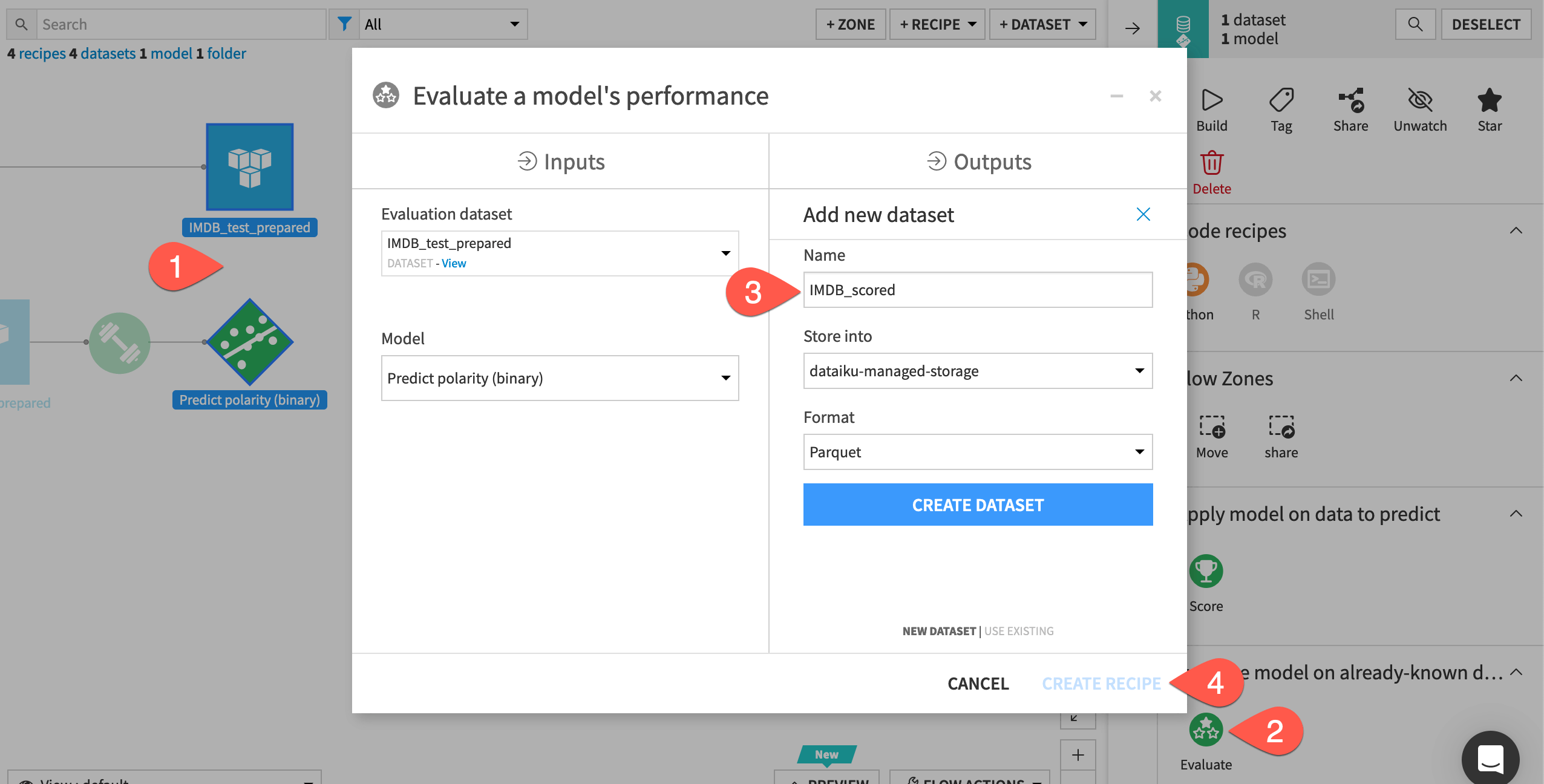Select the Evaluate recipe icon

(1205, 728)
